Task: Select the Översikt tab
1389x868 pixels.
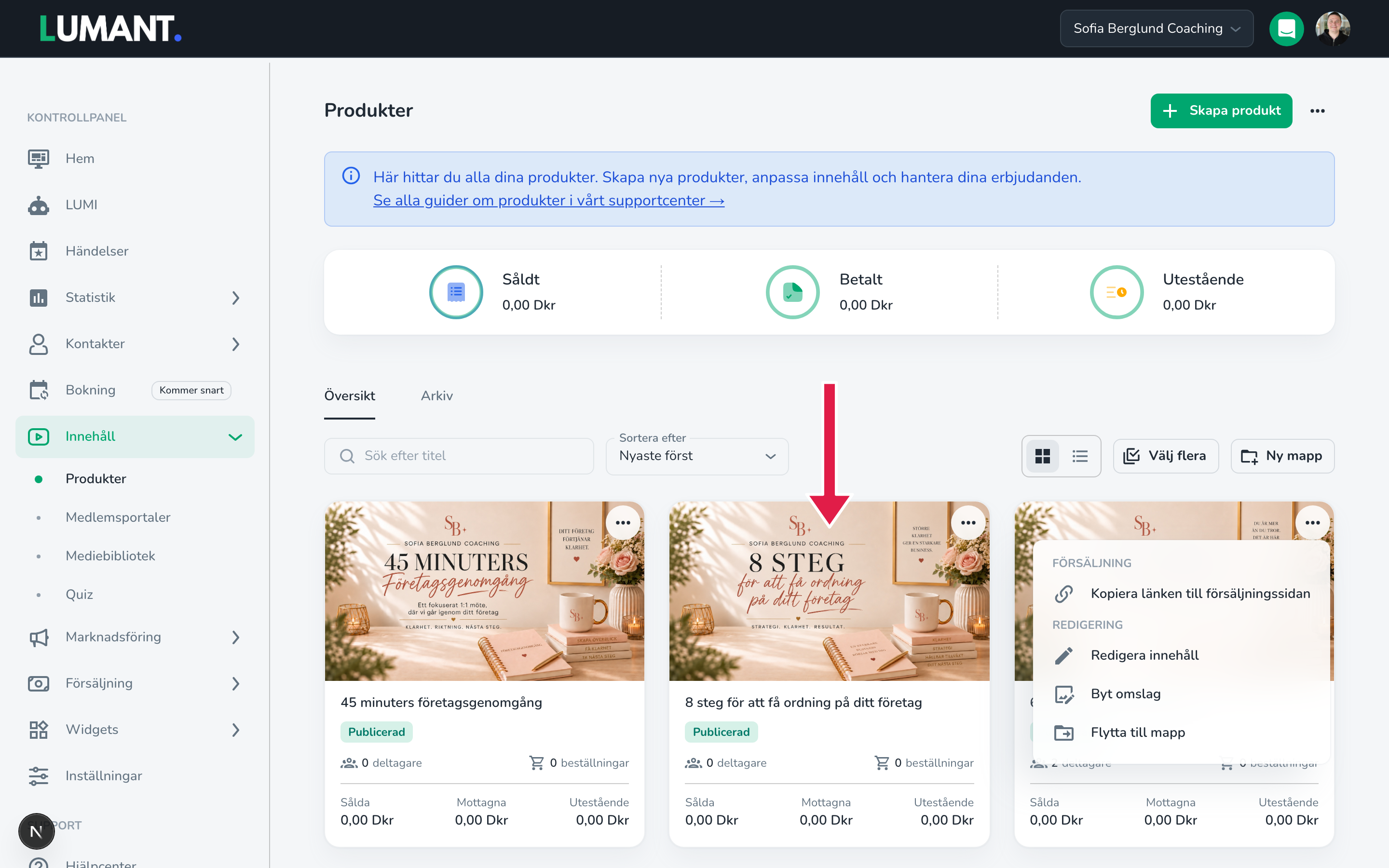Action: point(350,395)
